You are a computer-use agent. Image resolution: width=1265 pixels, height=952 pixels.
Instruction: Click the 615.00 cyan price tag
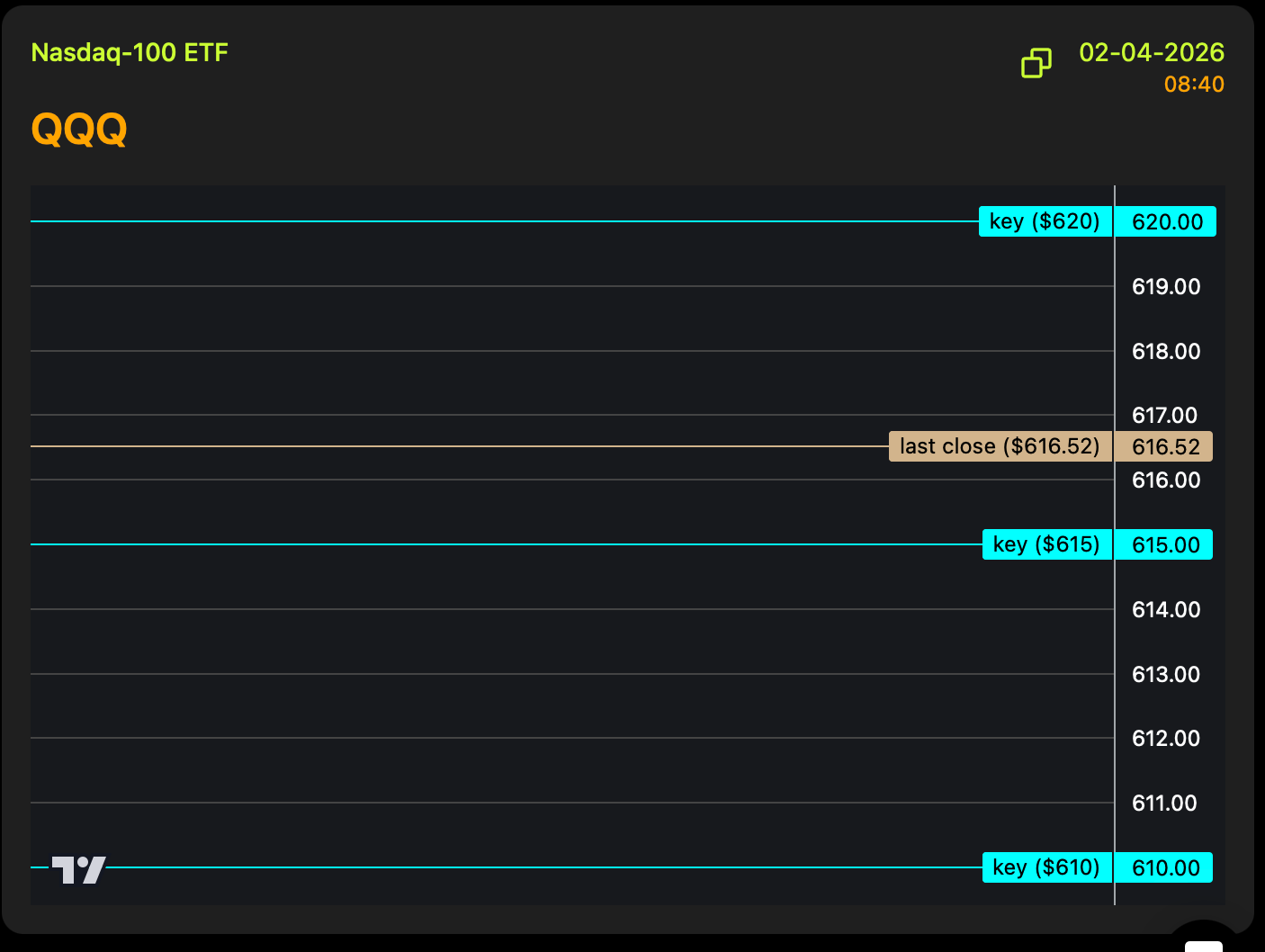tap(1165, 544)
